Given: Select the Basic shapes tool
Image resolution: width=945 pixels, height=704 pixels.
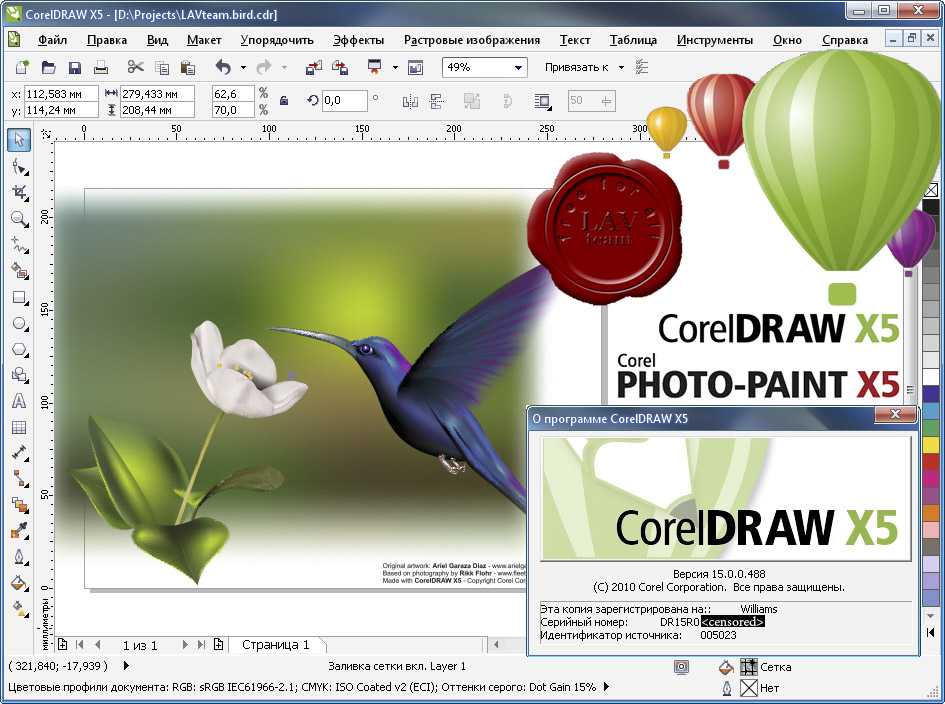Looking at the screenshot, I should 19,375.
